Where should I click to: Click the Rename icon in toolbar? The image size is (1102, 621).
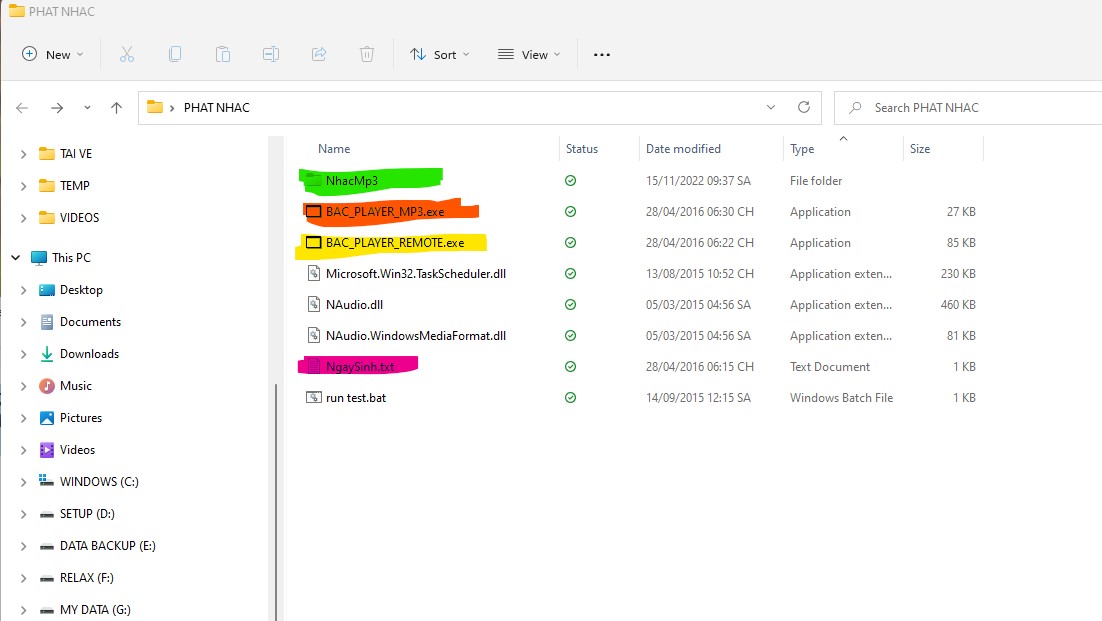[x=271, y=55]
